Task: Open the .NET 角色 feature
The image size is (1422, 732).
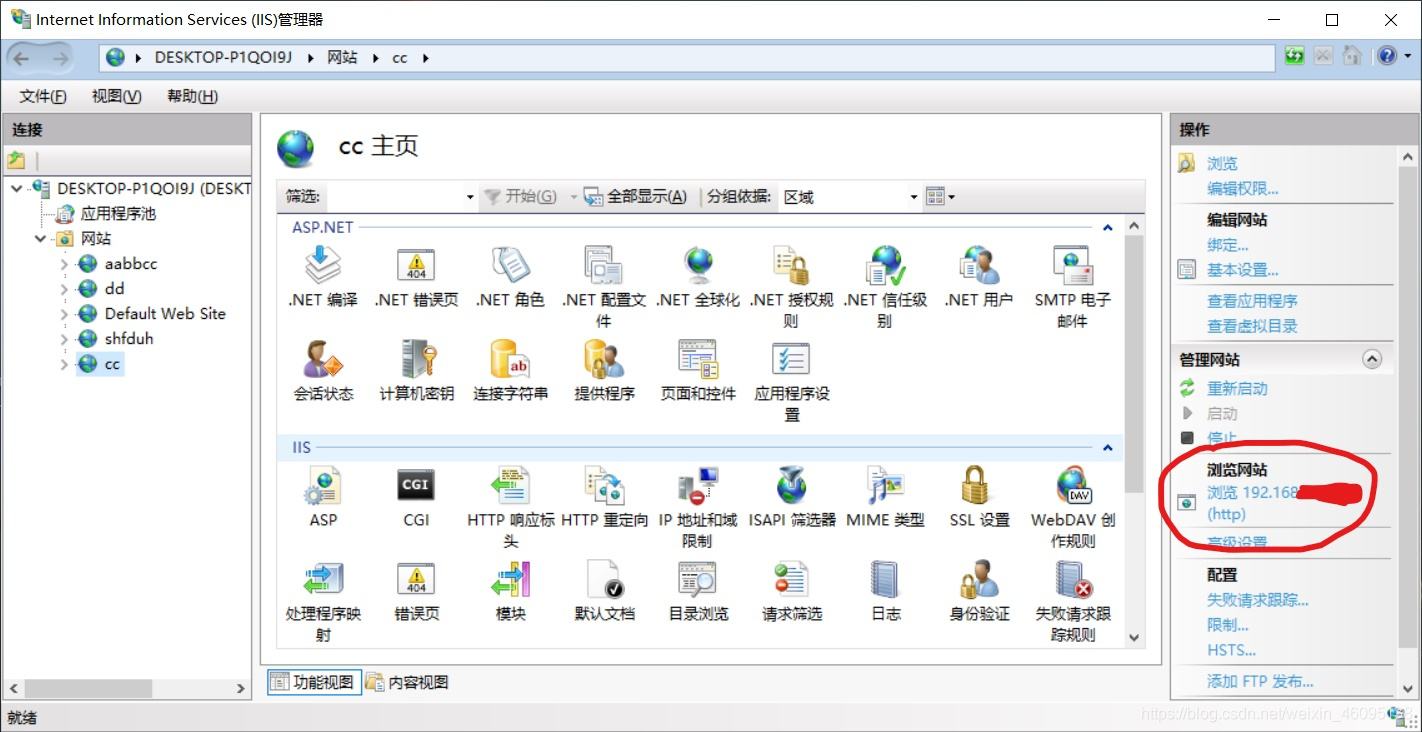Action: (x=510, y=277)
